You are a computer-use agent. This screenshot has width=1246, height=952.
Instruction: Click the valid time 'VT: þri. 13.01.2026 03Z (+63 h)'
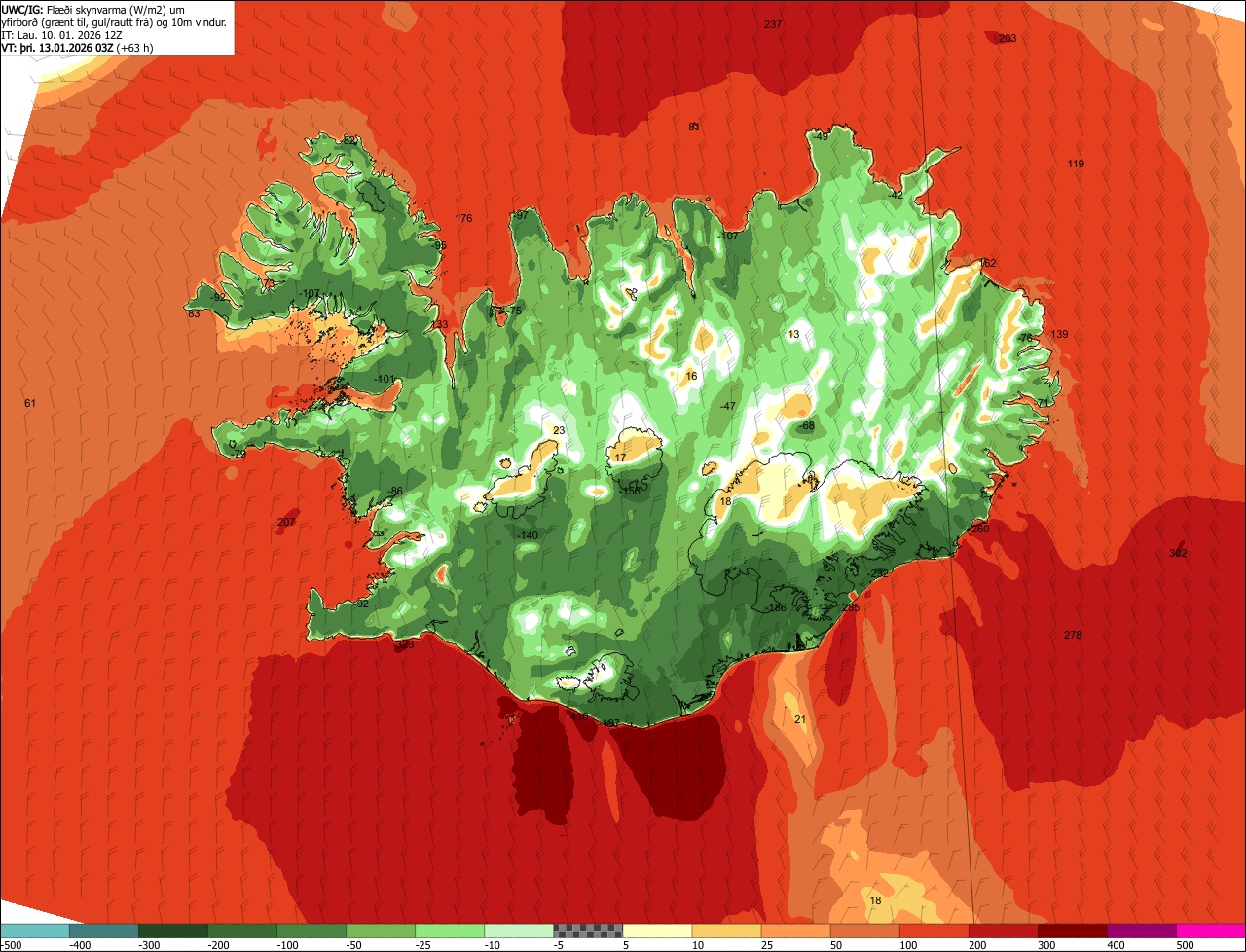(x=77, y=47)
